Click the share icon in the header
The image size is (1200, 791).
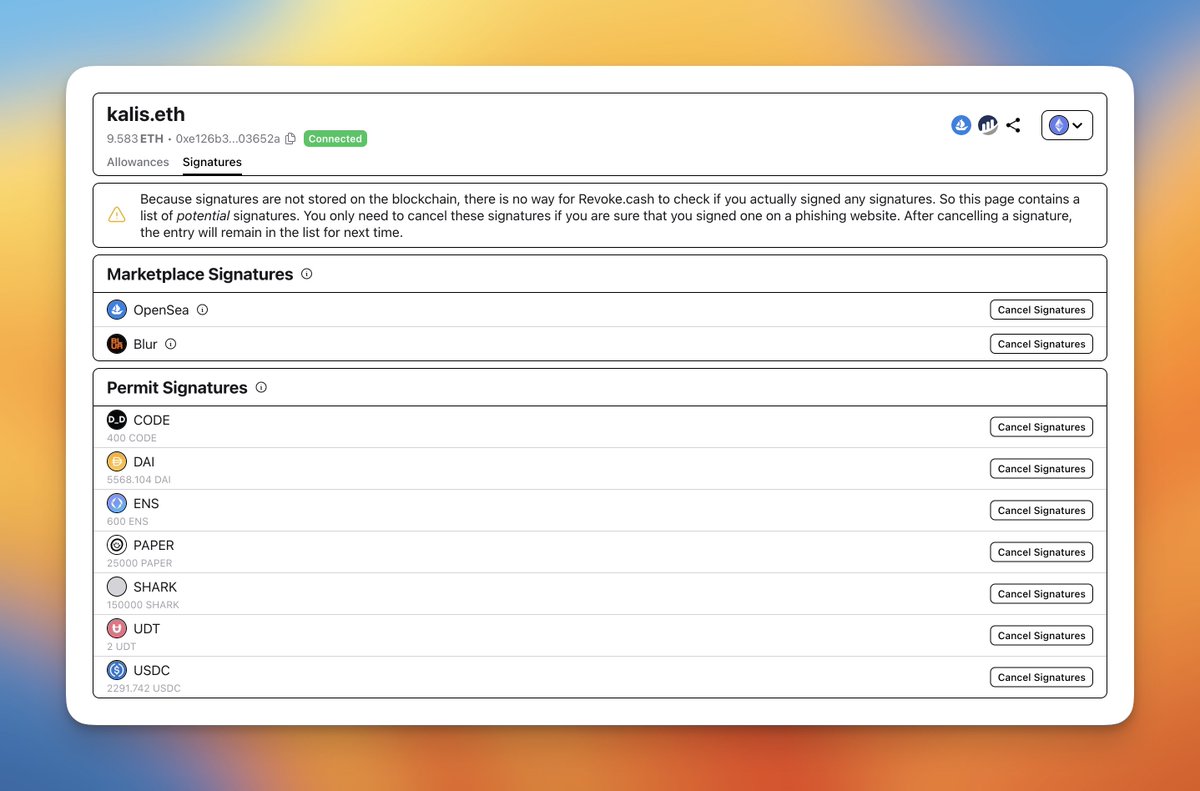[x=1013, y=125]
